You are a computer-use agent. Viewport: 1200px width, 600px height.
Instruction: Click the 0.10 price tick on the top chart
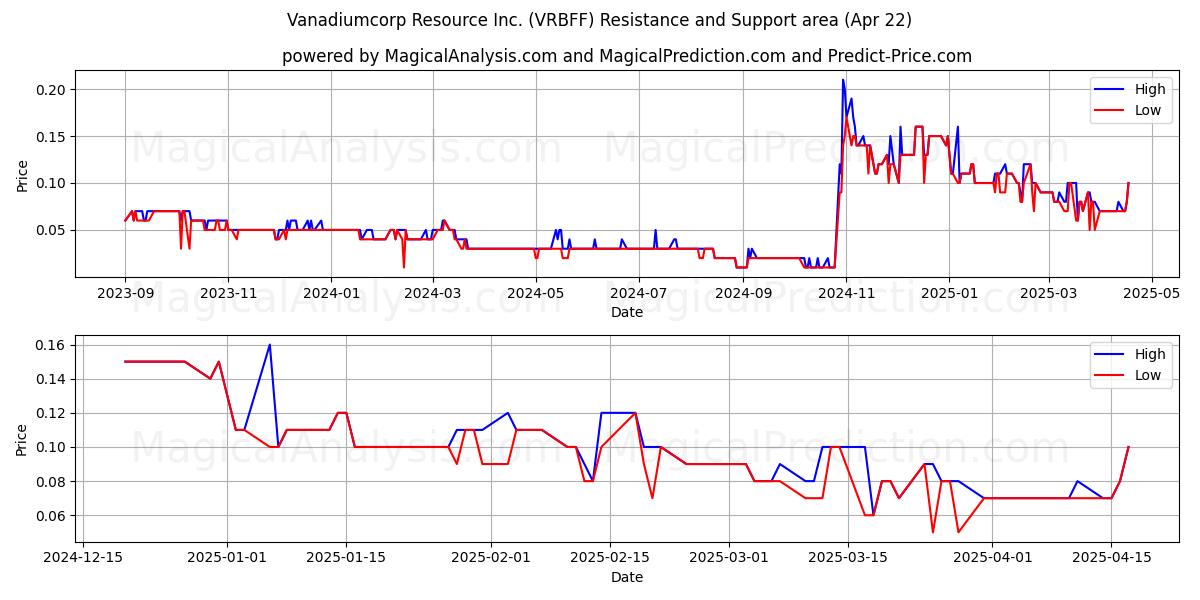[x=52, y=183]
